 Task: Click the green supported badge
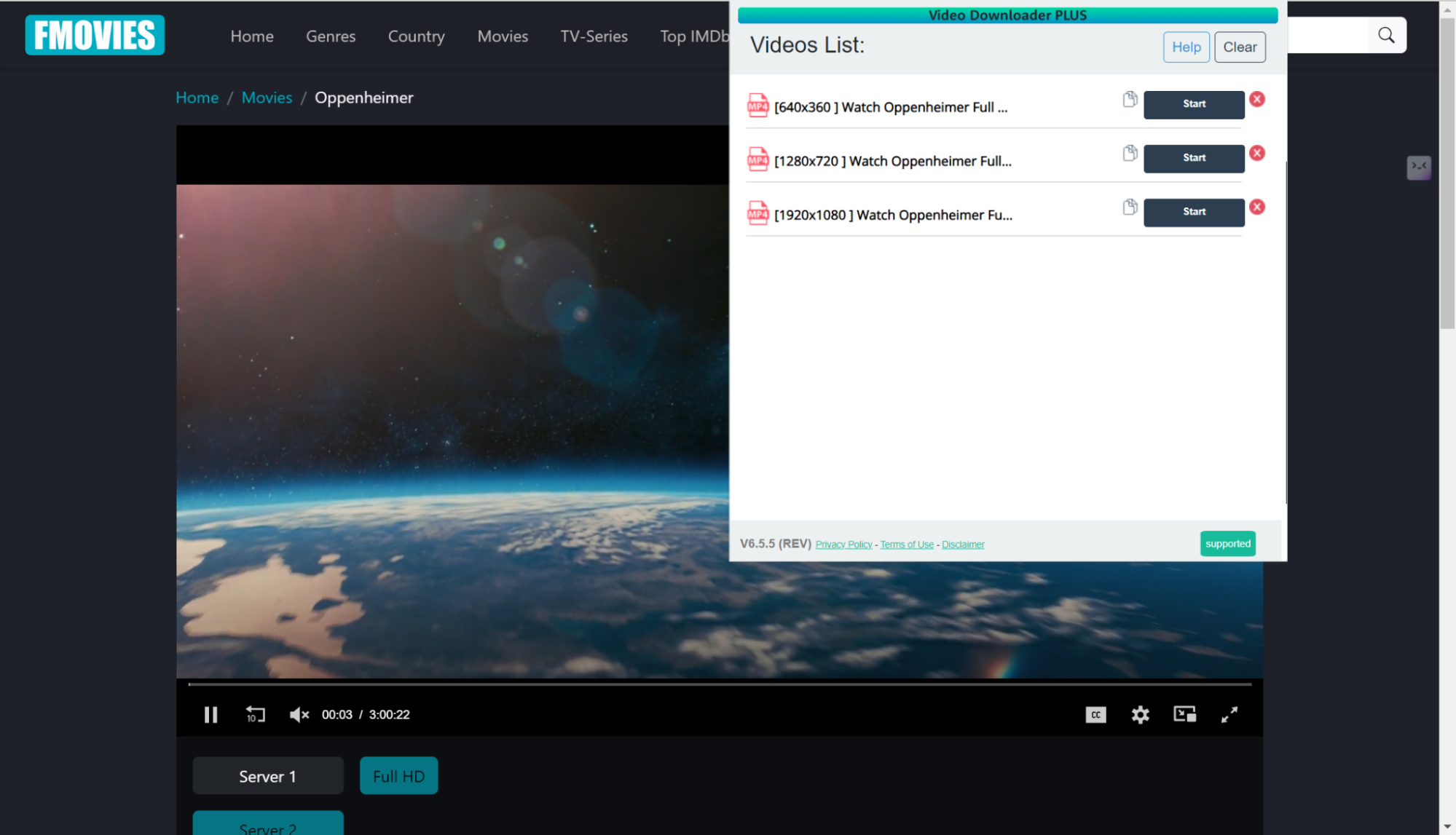coord(1228,544)
